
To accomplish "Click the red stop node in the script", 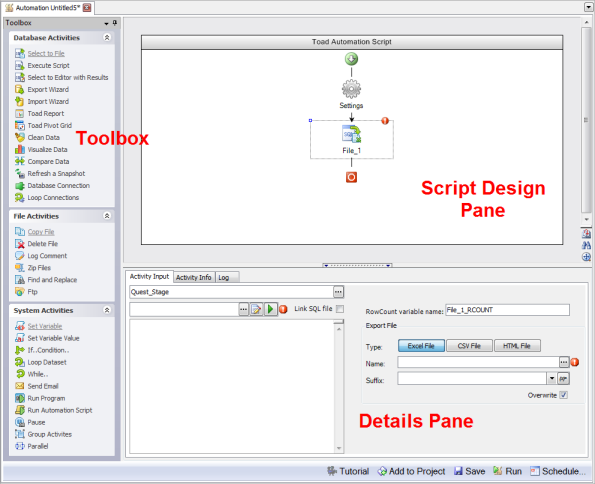I will [x=351, y=177].
